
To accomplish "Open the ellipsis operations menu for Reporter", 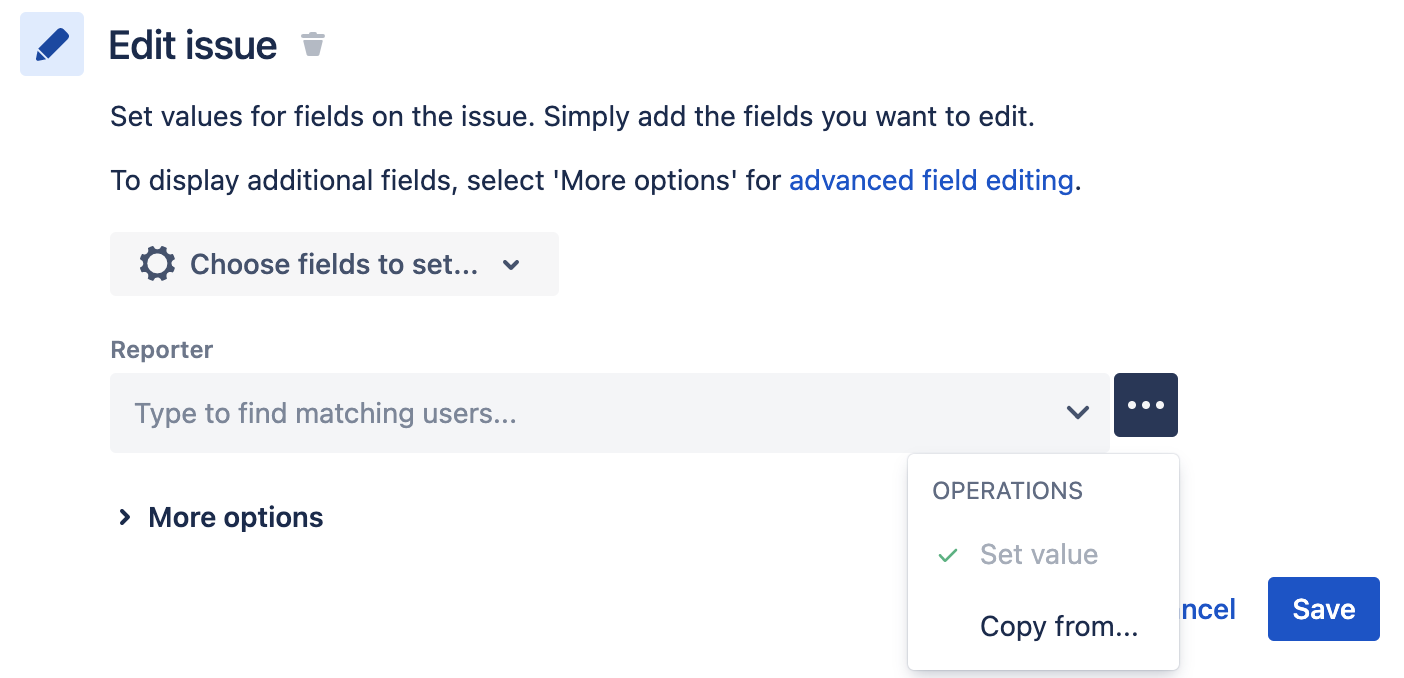I will pos(1145,405).
